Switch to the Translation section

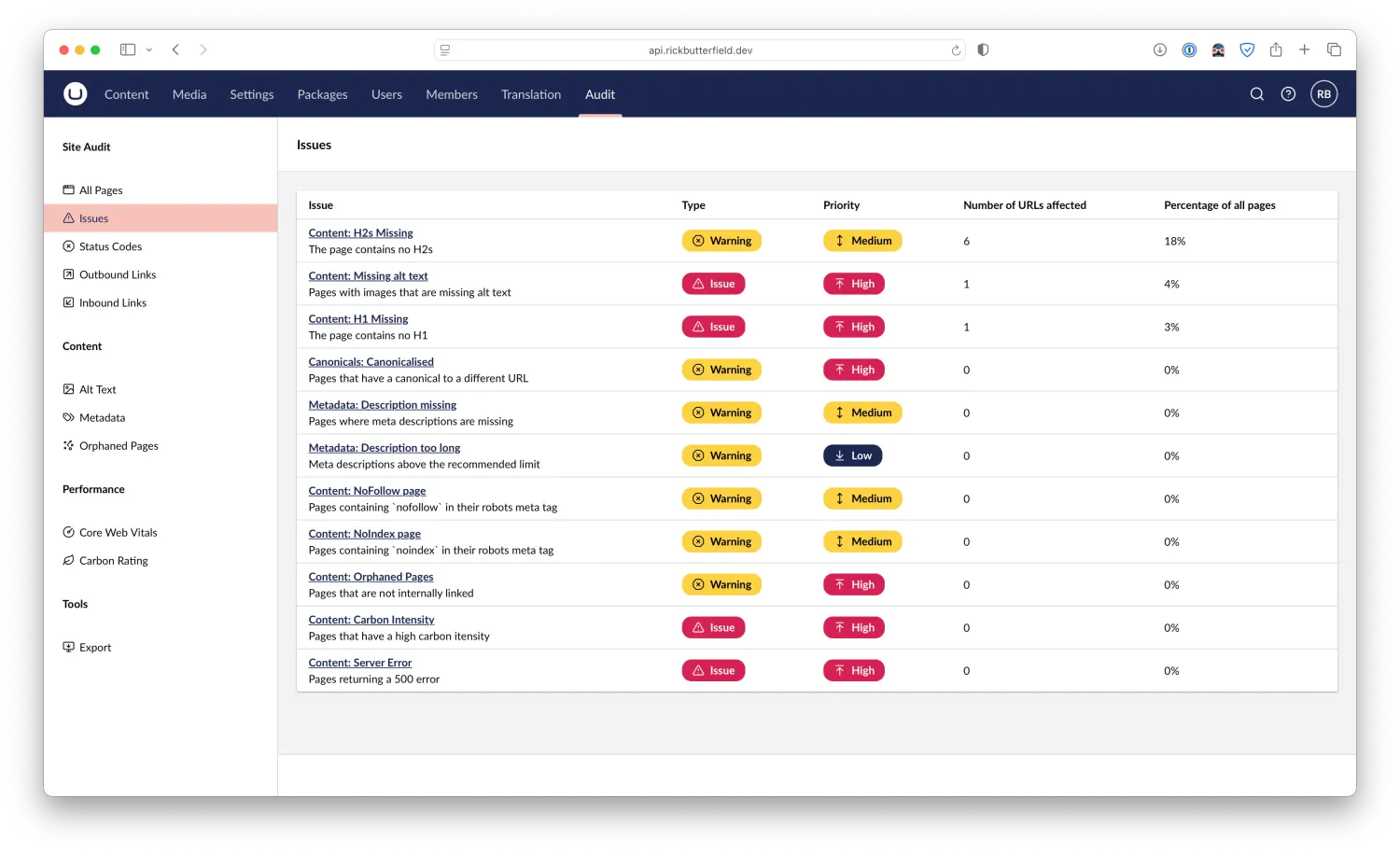pos(530,93)
